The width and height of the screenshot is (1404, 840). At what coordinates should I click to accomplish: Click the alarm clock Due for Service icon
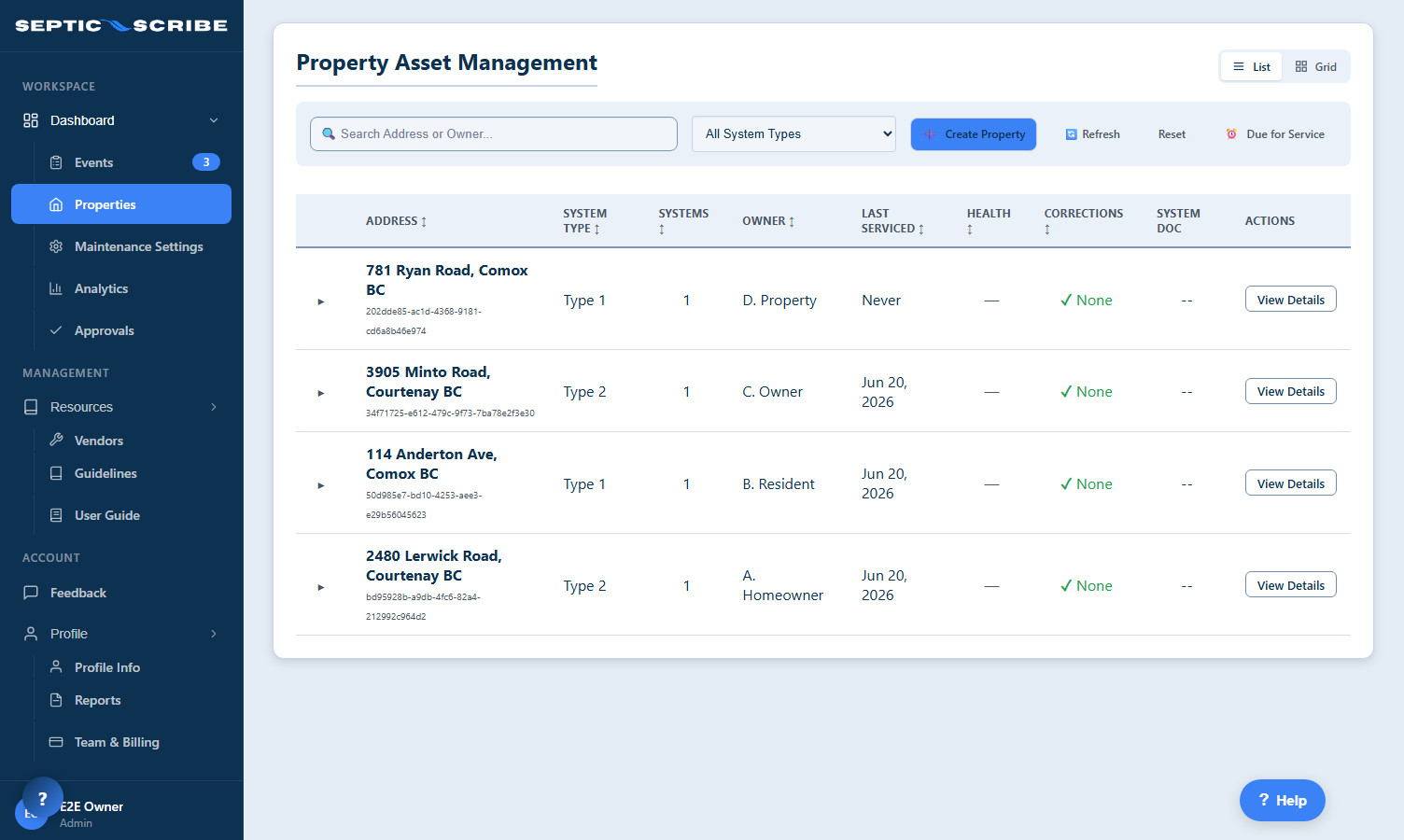click(1231, 134)
